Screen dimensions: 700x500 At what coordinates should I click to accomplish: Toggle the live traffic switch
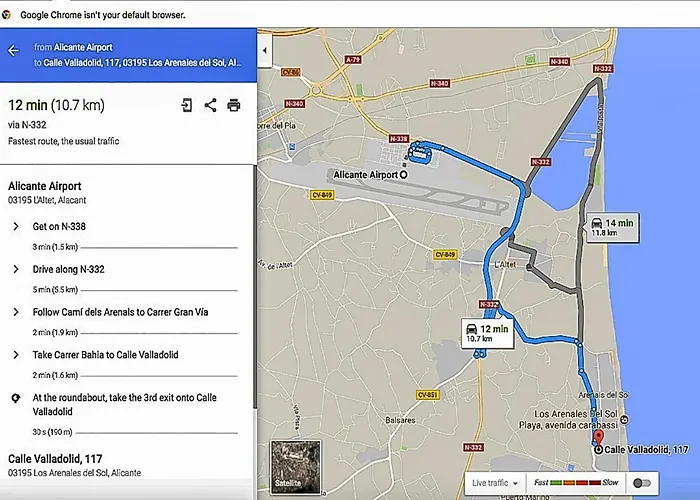coord(642,483)
